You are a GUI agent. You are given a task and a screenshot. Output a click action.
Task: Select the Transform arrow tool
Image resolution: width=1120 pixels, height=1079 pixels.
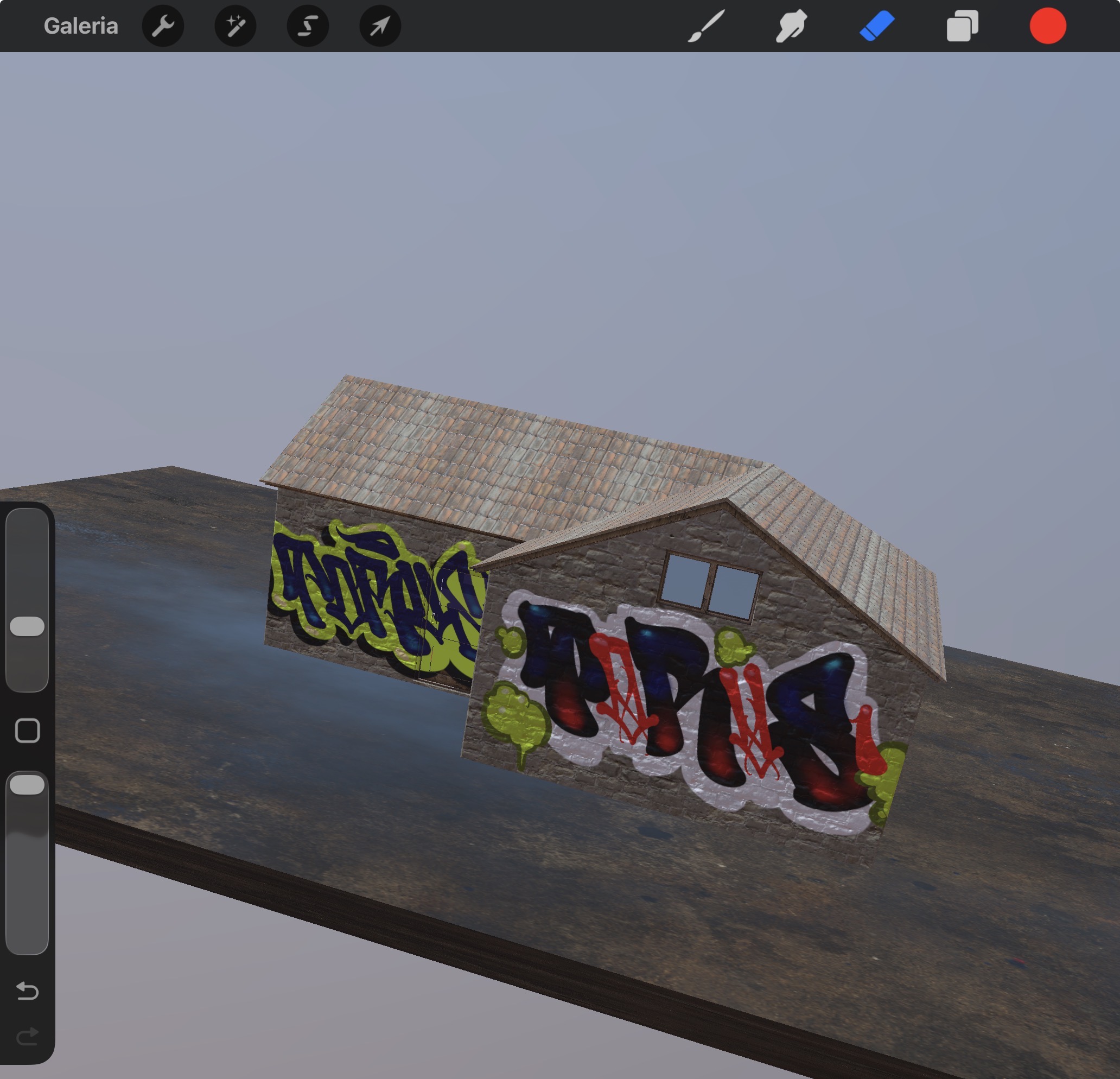380,26
